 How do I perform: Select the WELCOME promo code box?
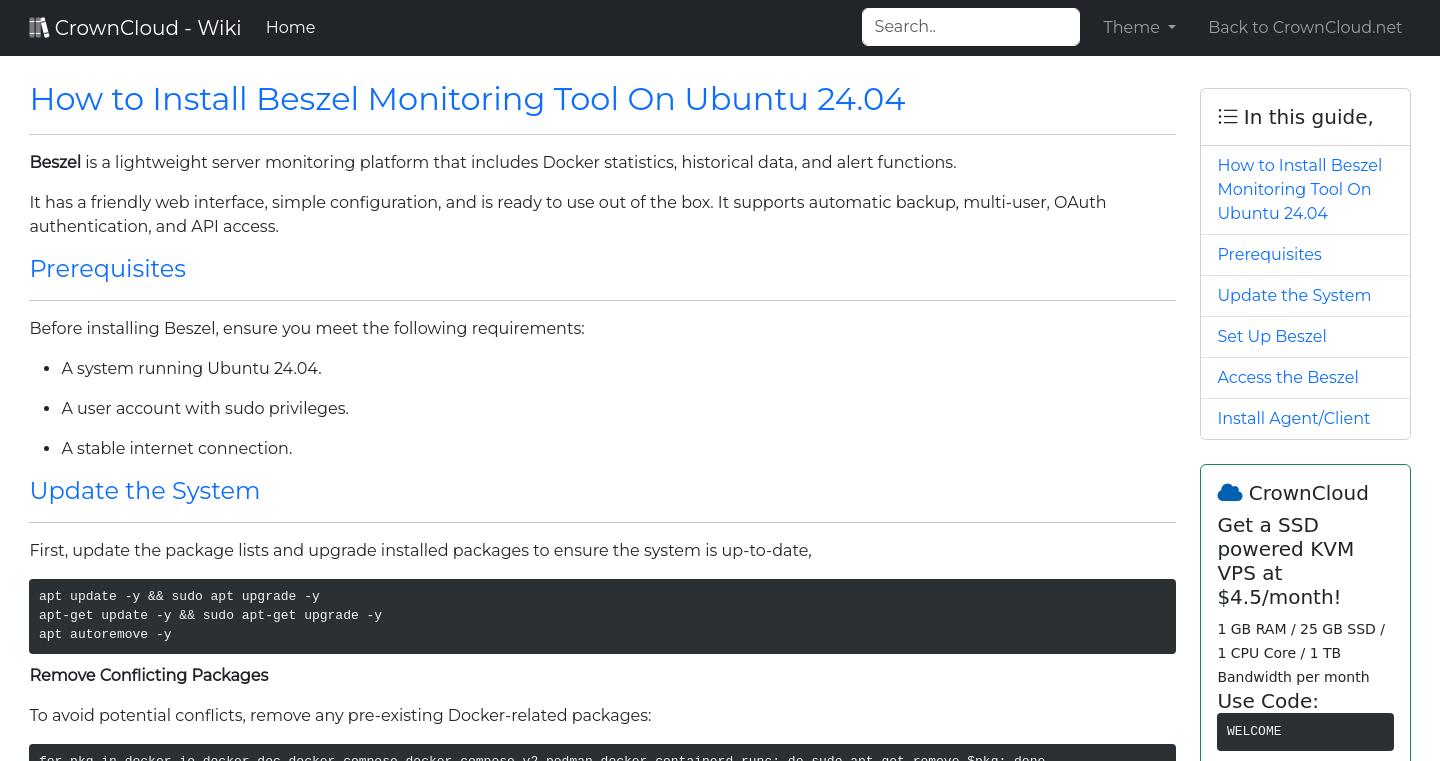tap(1305, 731)
